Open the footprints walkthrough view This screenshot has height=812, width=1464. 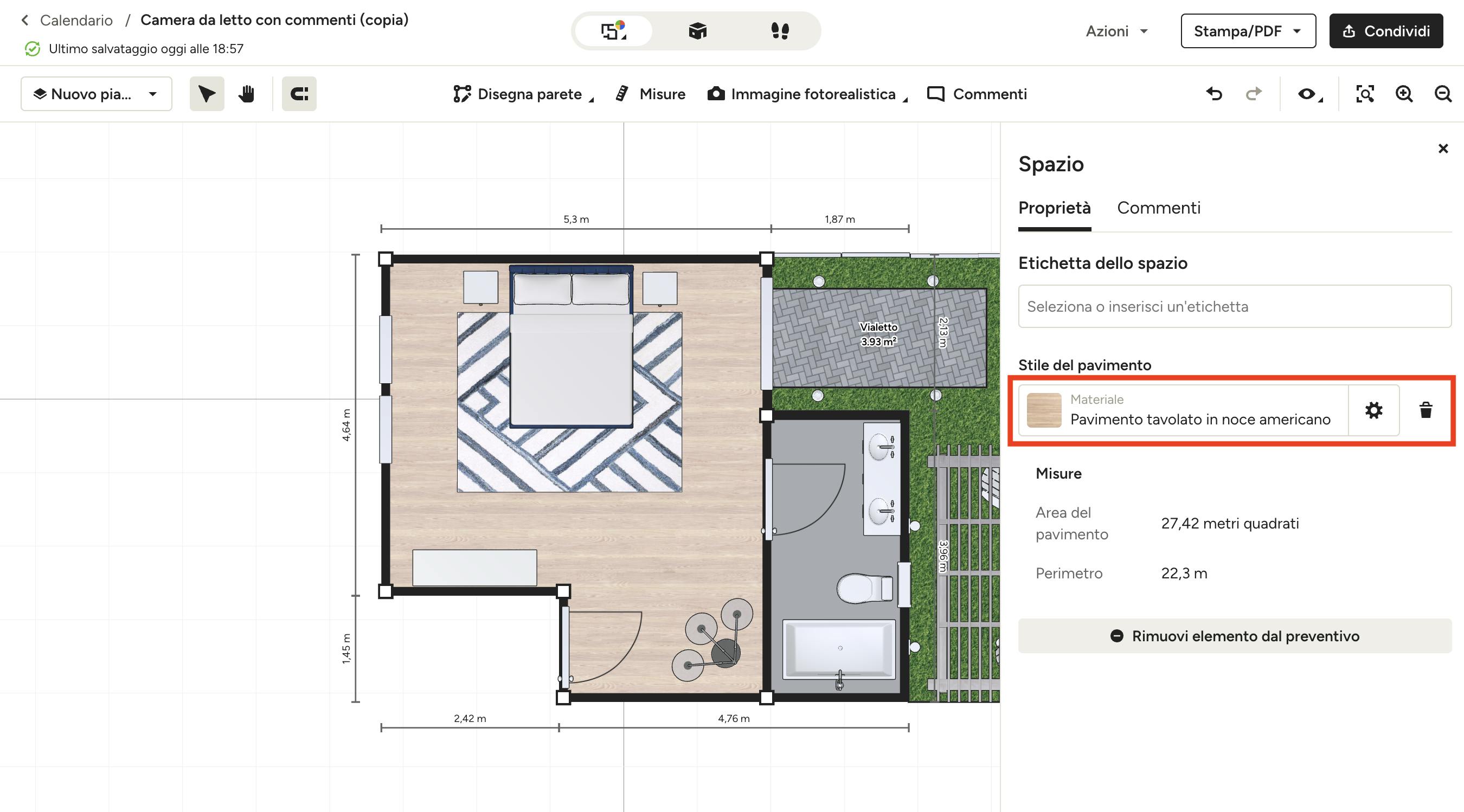780,31
